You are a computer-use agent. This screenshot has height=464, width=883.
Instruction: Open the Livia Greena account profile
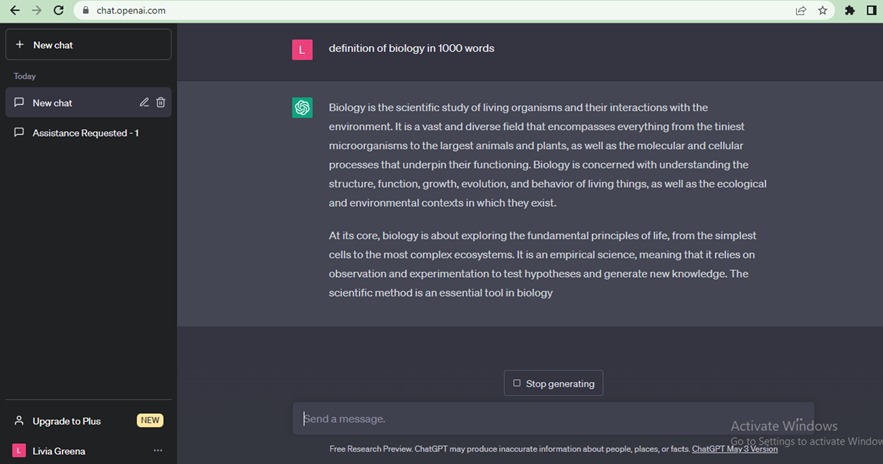(x=58, y=451)
